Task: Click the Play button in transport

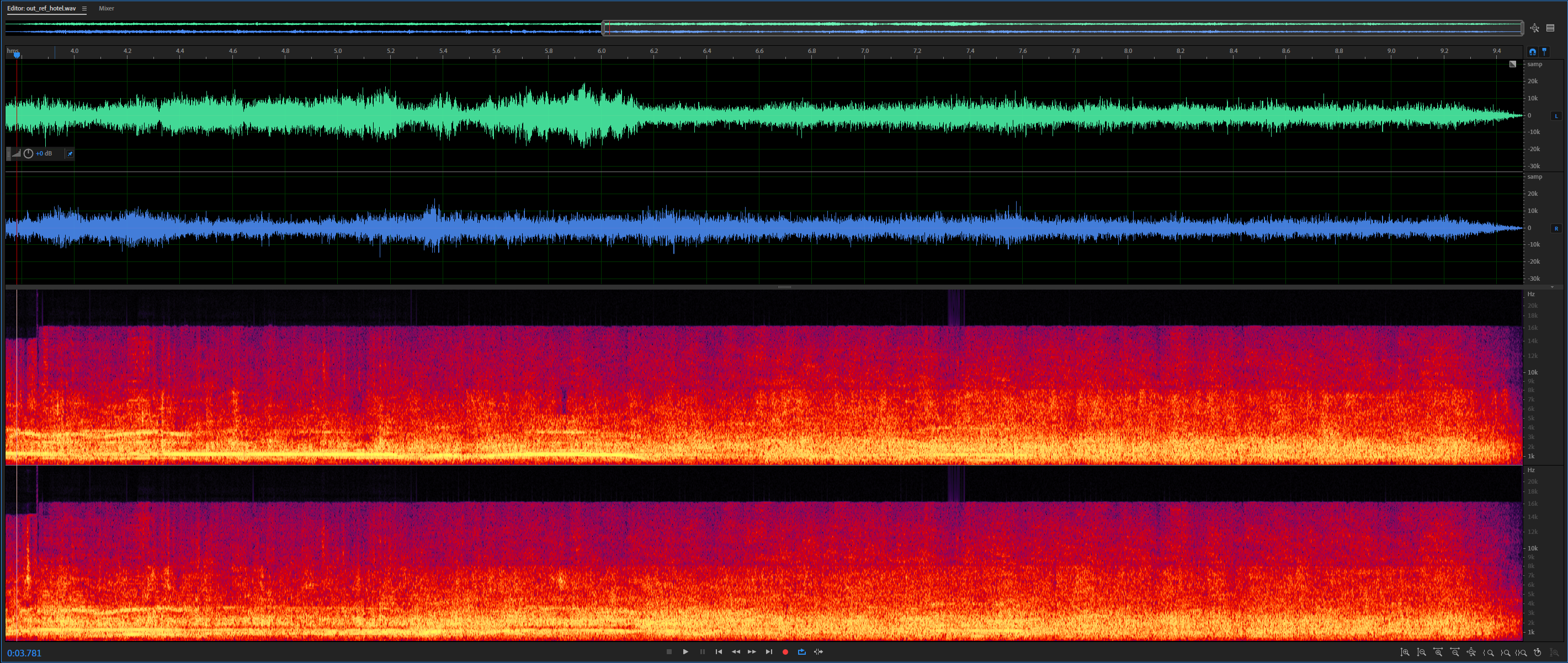Action: (x=685, y=651)
